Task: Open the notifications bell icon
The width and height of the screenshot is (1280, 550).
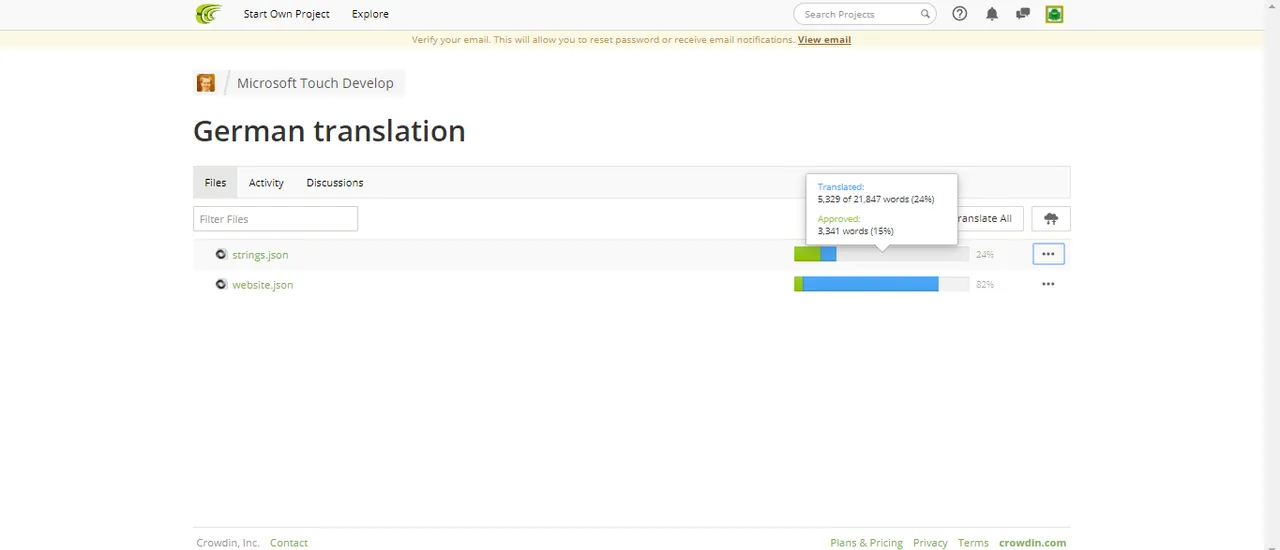Action: 992,14
